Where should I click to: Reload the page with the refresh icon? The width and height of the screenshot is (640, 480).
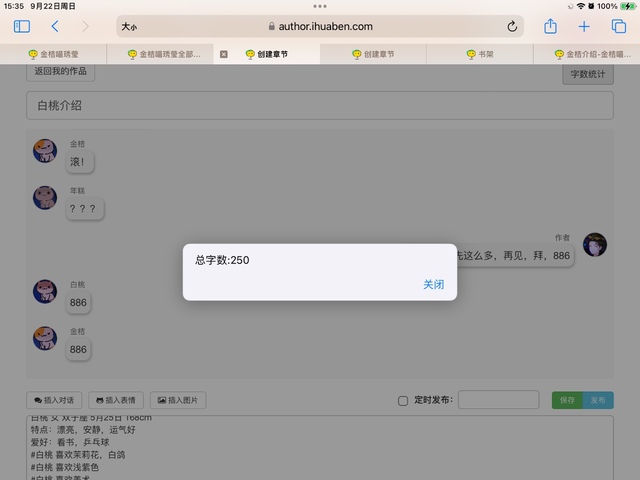[x=512, y=27]
